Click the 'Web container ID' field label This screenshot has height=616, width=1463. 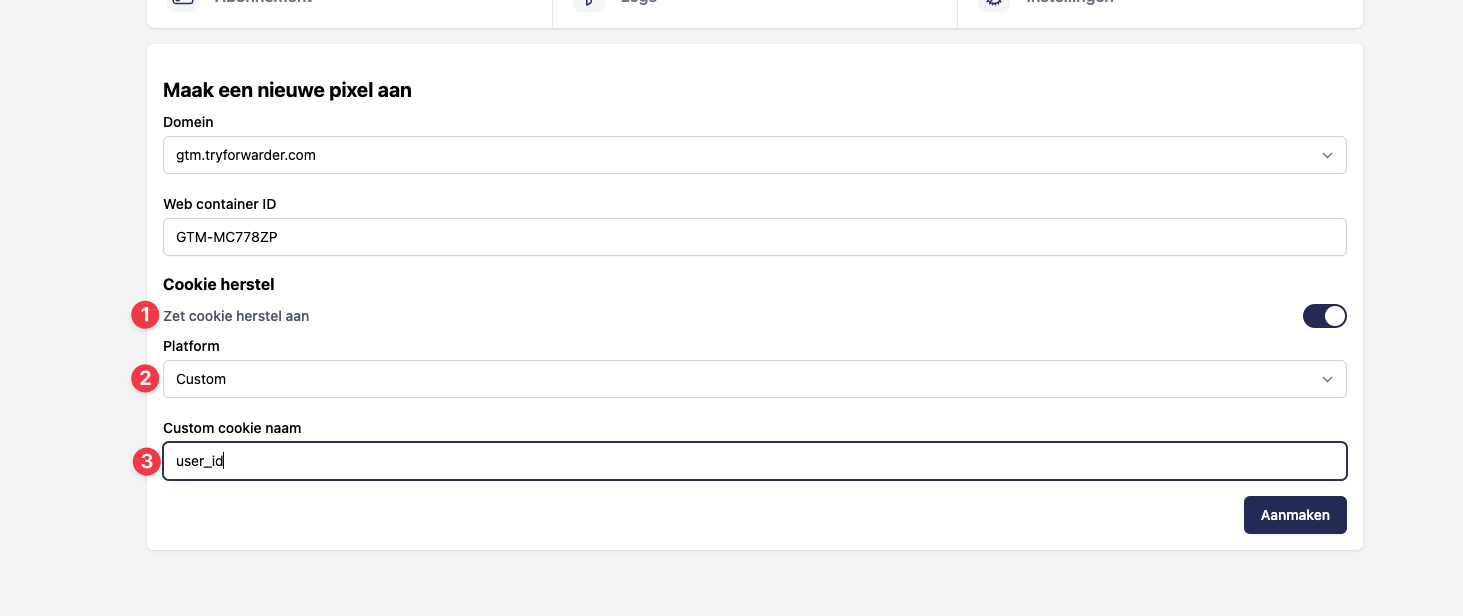pyautogui.click(x=219, y=204)
